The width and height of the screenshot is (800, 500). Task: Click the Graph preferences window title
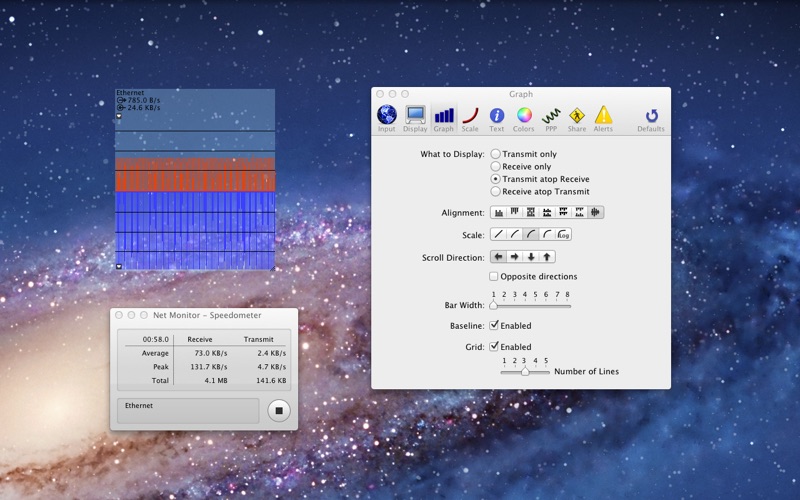tap(521, 94)
